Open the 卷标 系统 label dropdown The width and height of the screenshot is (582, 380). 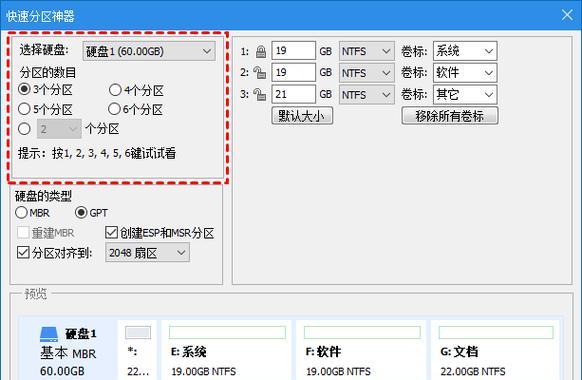[465, 51]
